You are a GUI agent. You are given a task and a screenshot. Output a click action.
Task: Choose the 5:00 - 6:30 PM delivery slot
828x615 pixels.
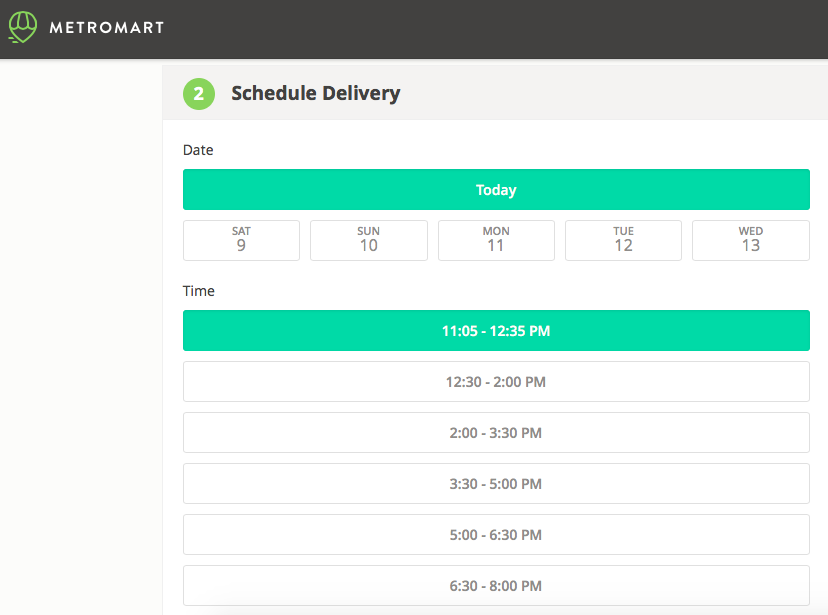(496, 535)
